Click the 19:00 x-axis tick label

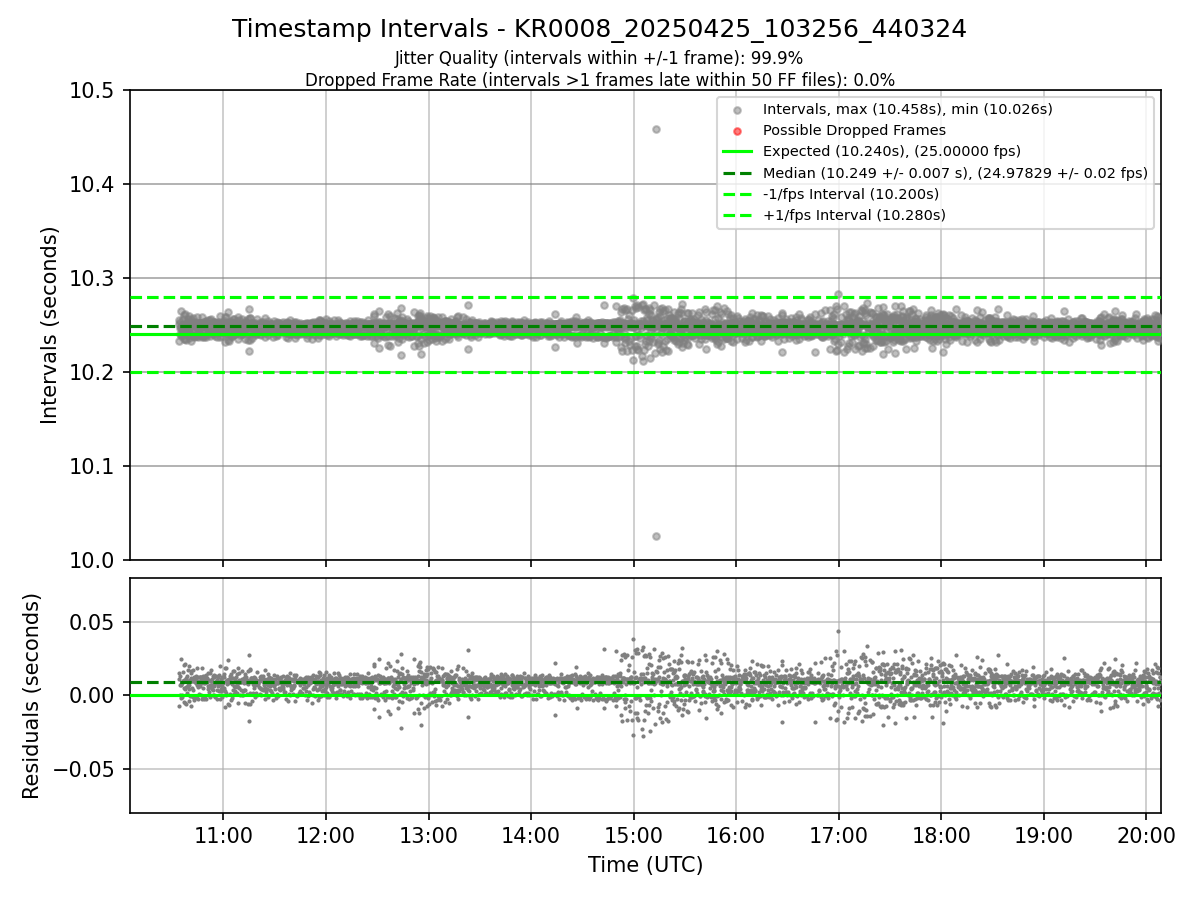click(x=1044, y=835)
